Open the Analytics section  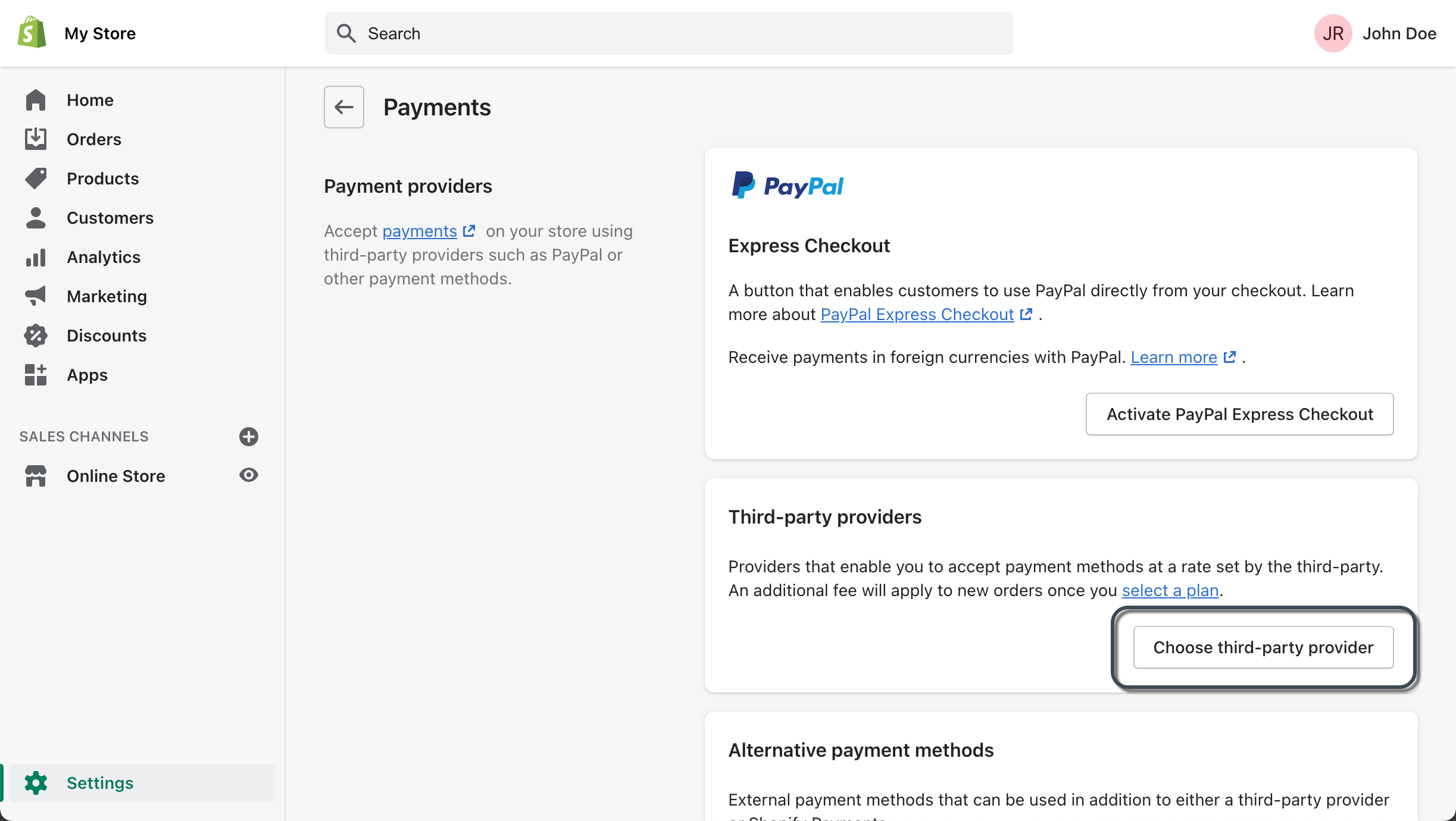[x=103, y=257]
